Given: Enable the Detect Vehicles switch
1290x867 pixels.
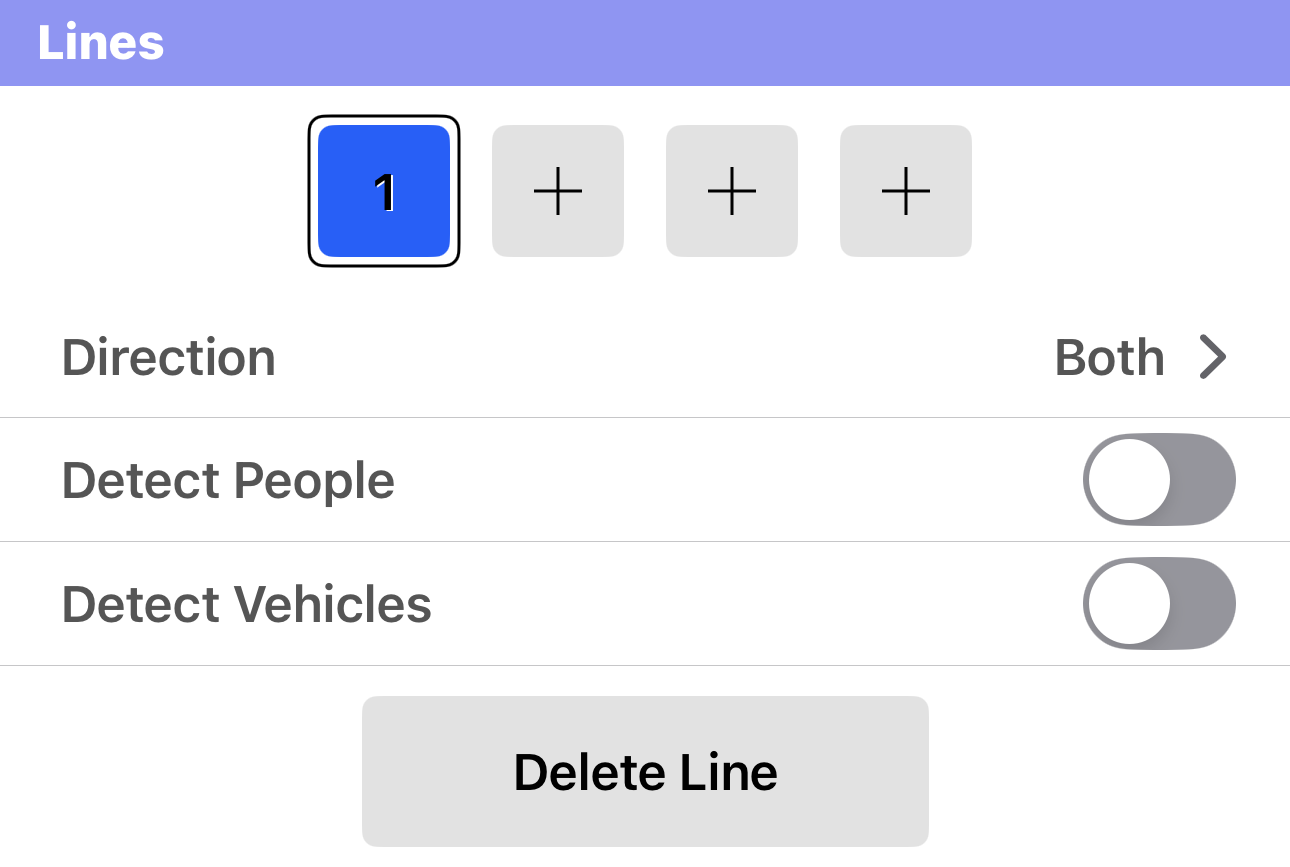Looking at the screenshot, I should (1159, 603).
